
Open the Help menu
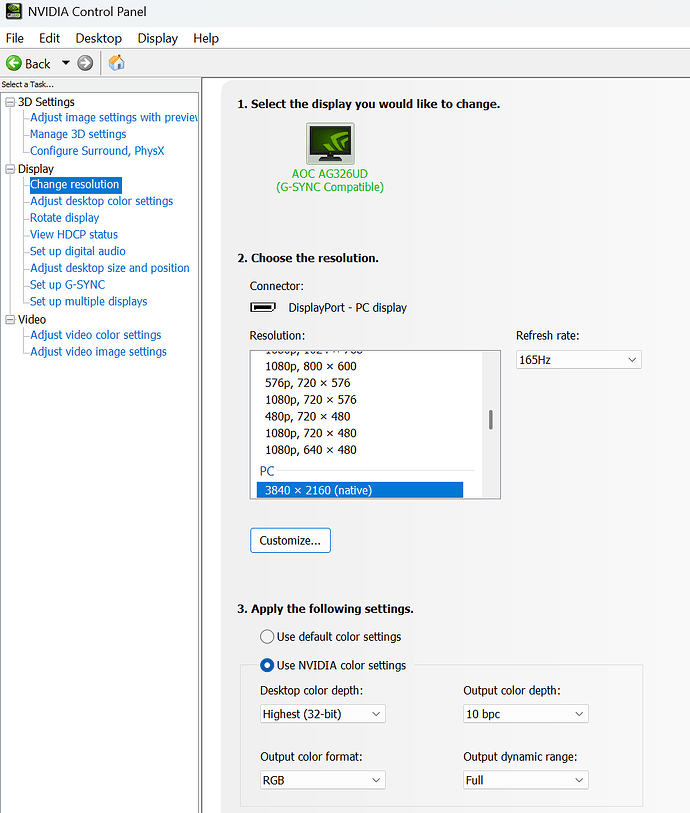(206, 38)
